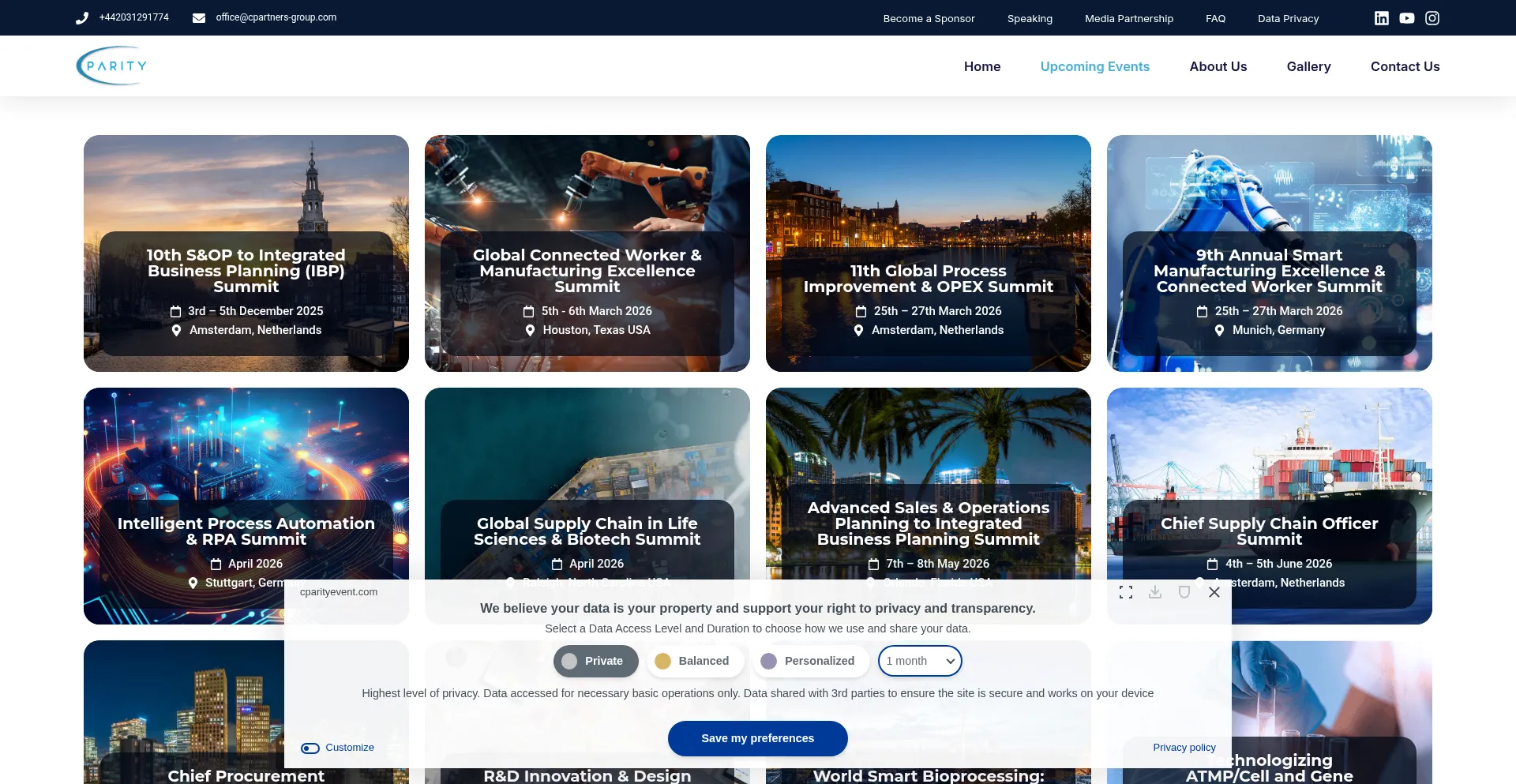Select the Balanced data access level
The image size is (1516, 784).
tap(694, 661)
